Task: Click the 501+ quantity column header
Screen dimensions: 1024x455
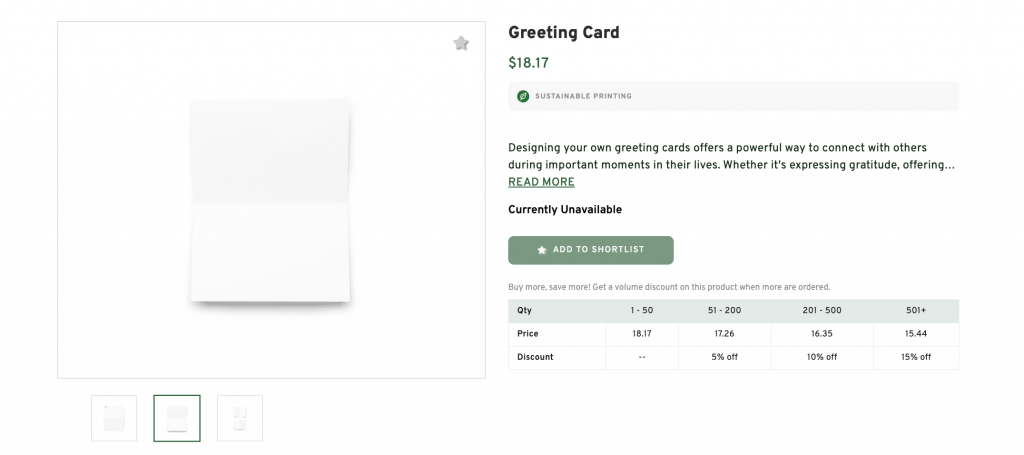Action: [x=916, y=311]
